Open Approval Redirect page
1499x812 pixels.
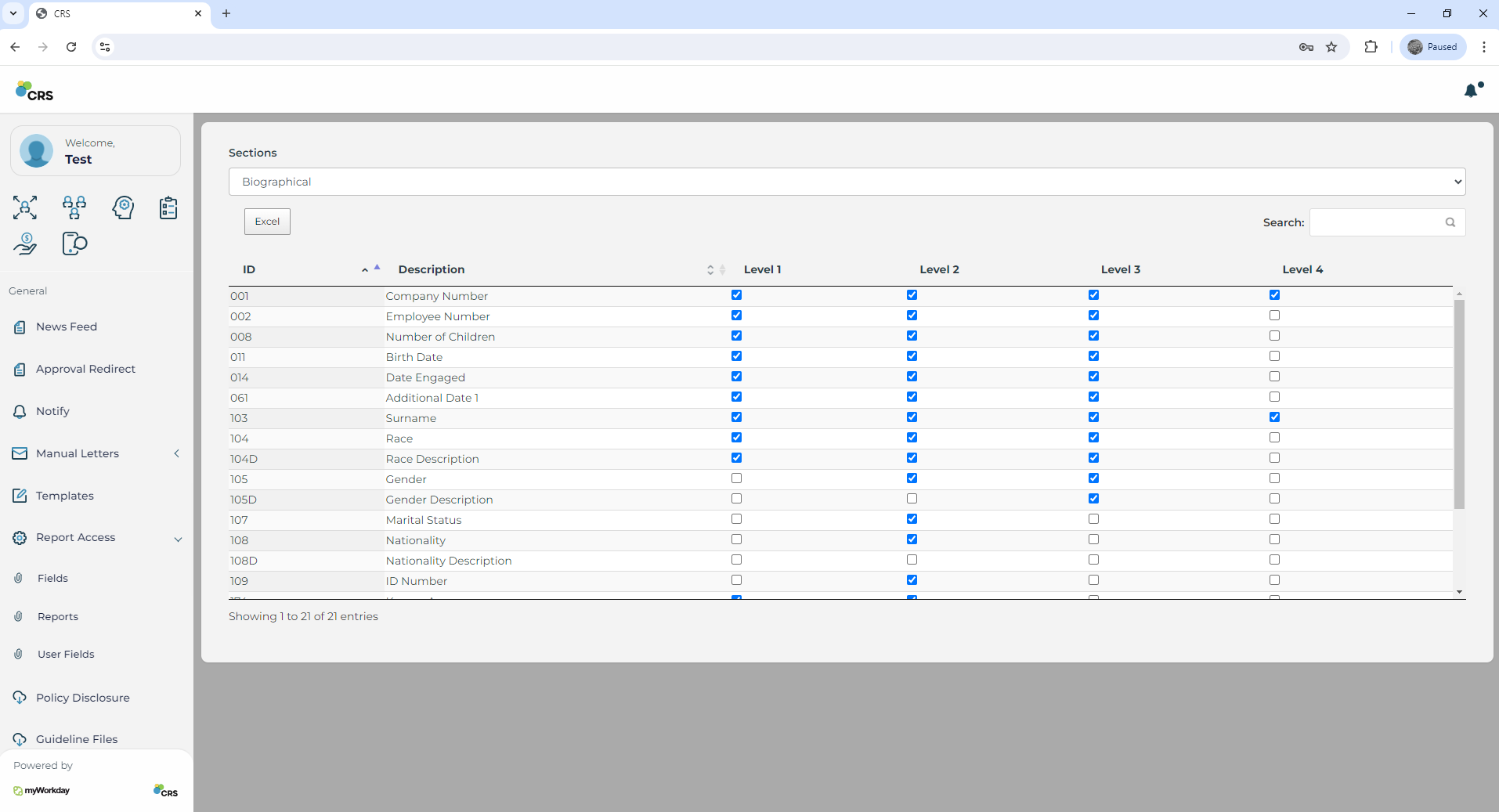tap(85, 370)
